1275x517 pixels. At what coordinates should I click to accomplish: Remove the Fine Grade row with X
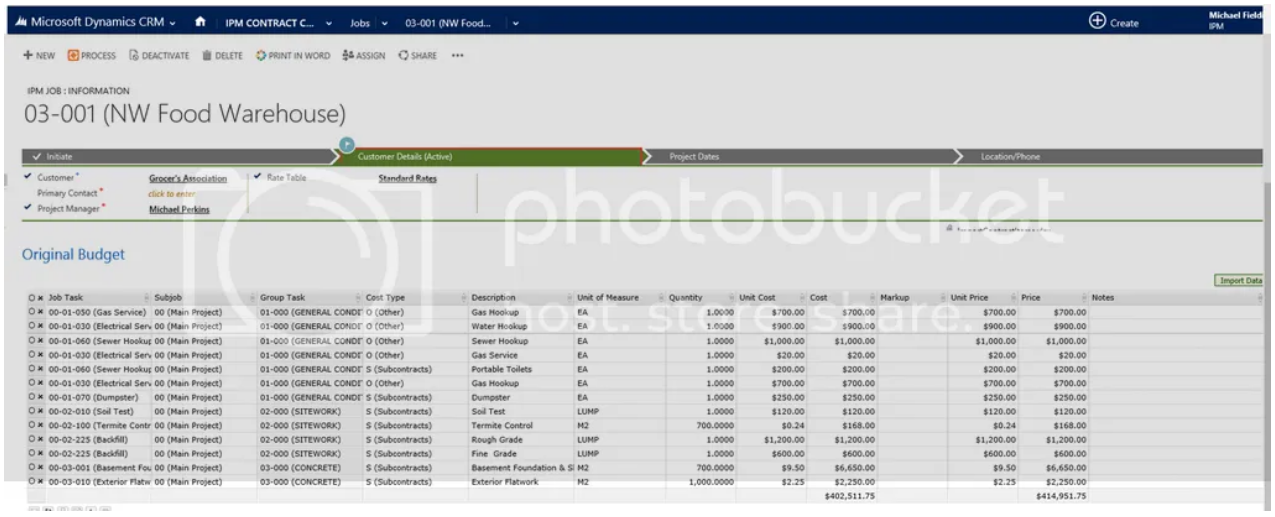tap(41, 452)
